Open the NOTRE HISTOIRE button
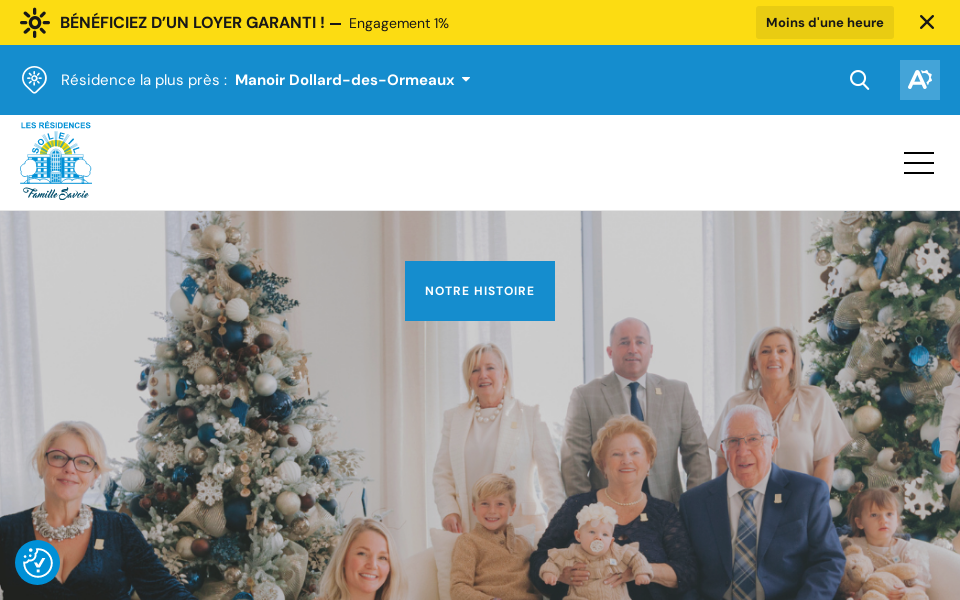The height and width of the screenshot is (600, 960). (x=479, y=291)
